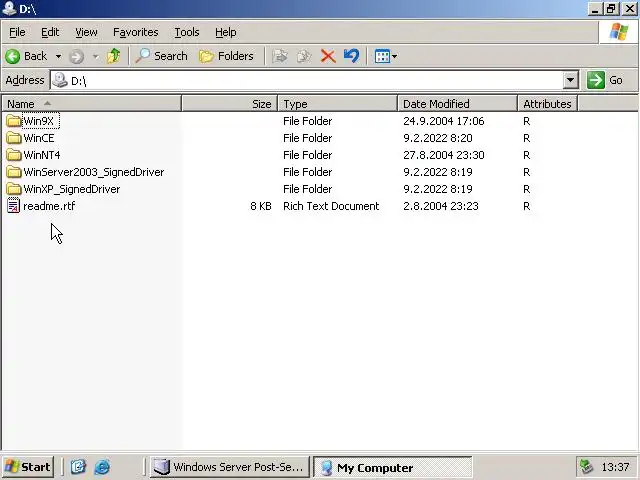Click the drive icon in address bar
Screen dimensions: 640x480
pos(60,80)
